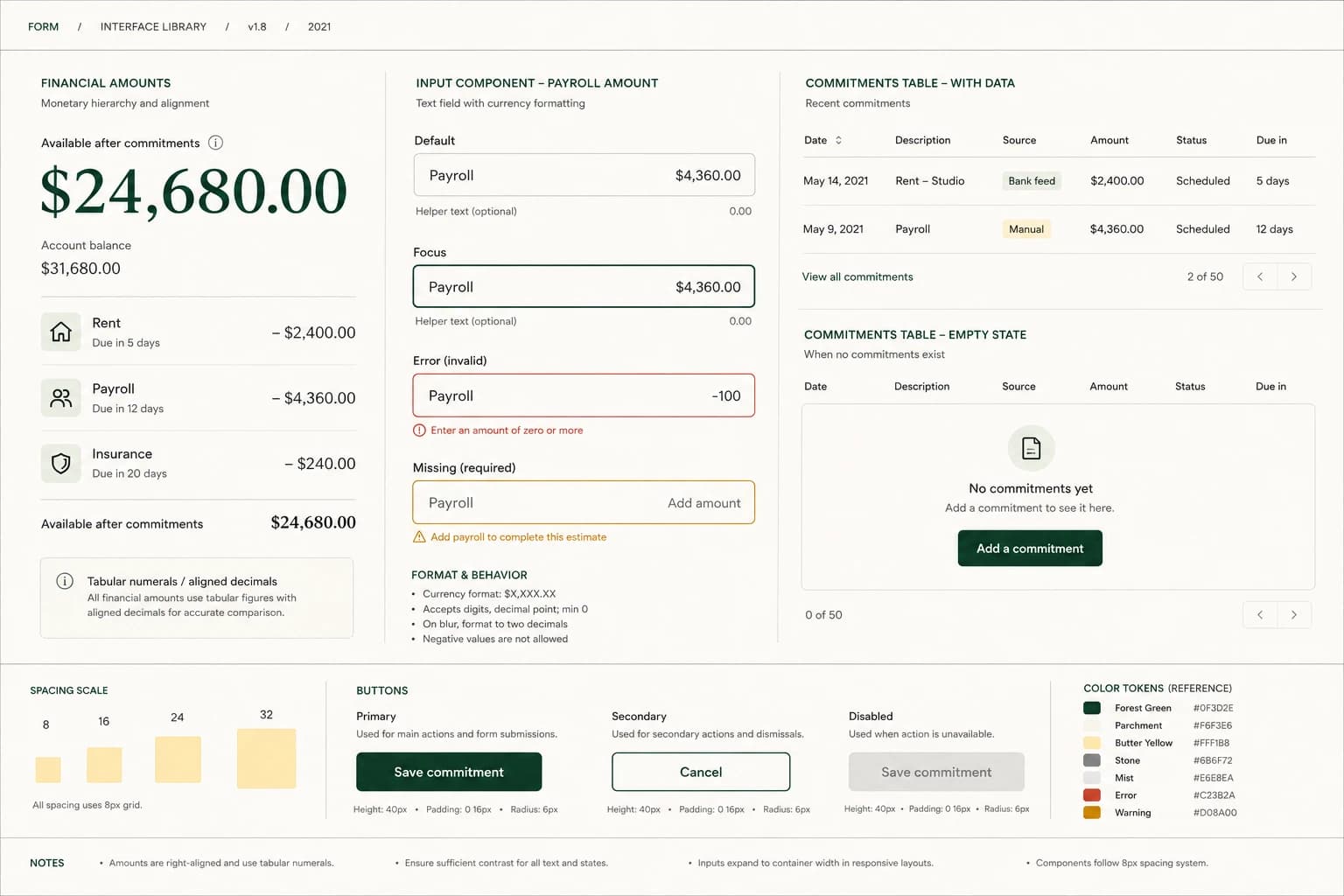Click Source header in the empty-state table
This screenshot has height=896, width=1344.
click(1018, 386)
